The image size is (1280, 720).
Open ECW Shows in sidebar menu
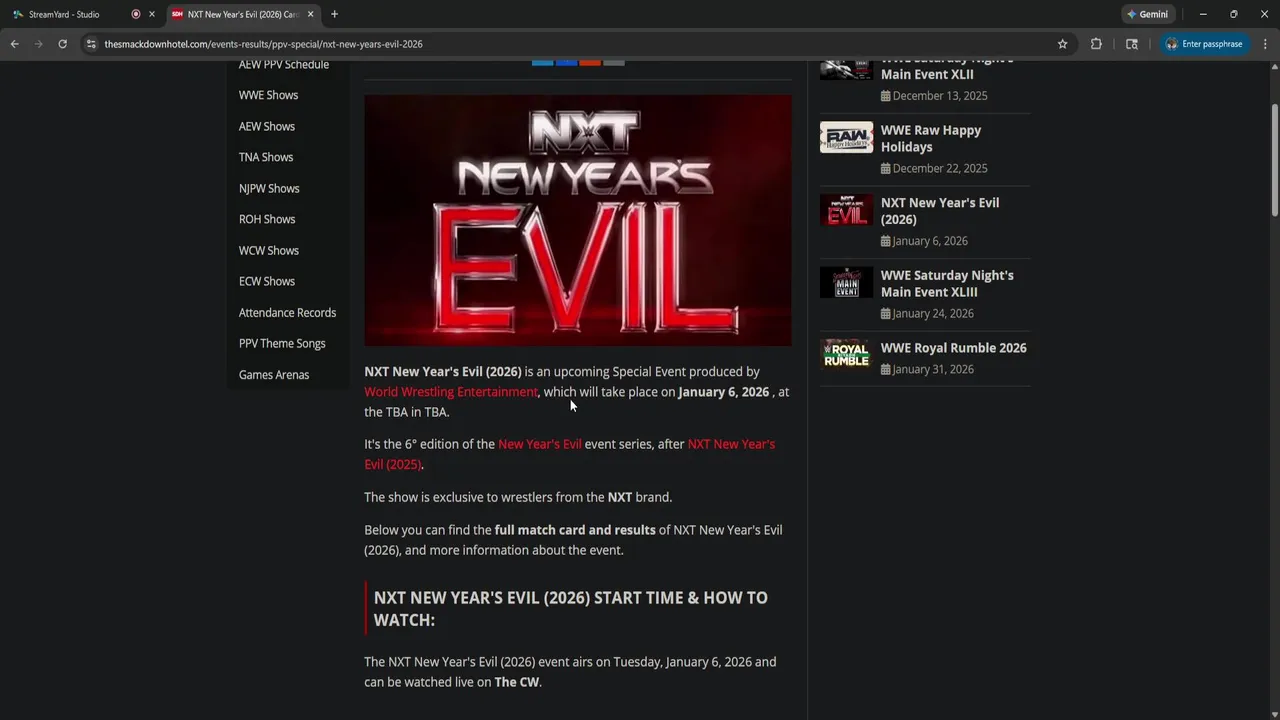point(267,281)
